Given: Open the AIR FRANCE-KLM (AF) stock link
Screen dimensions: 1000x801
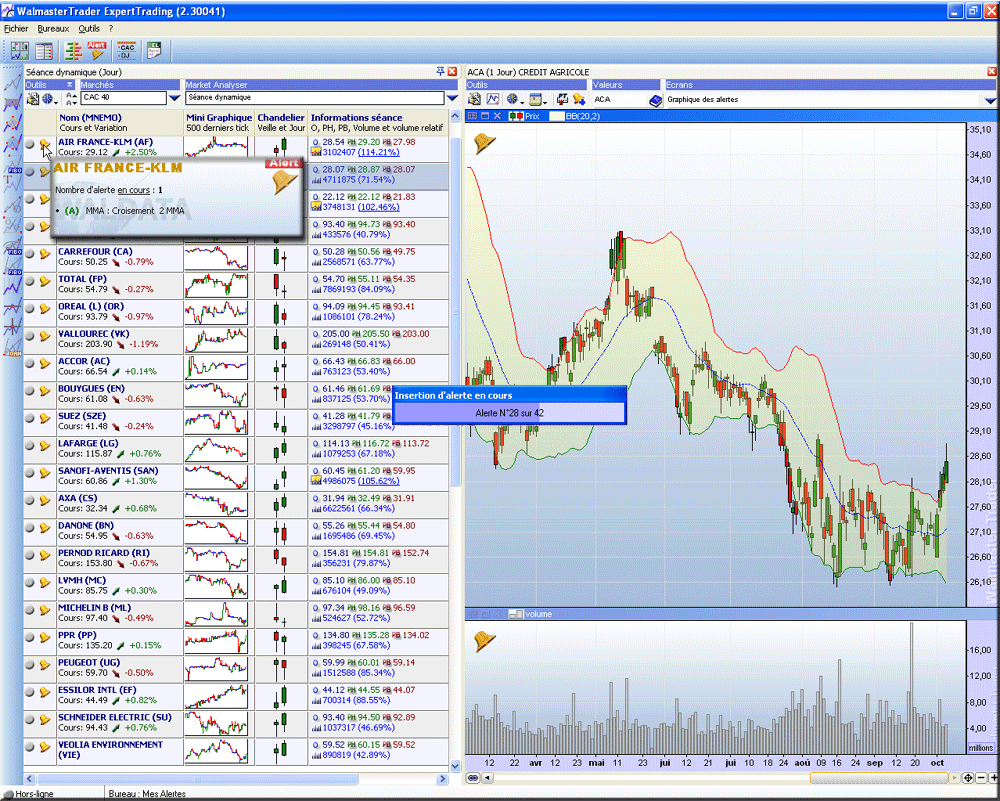Looking at the screenshot, I should pyautogui.click(x=105, y=142).
